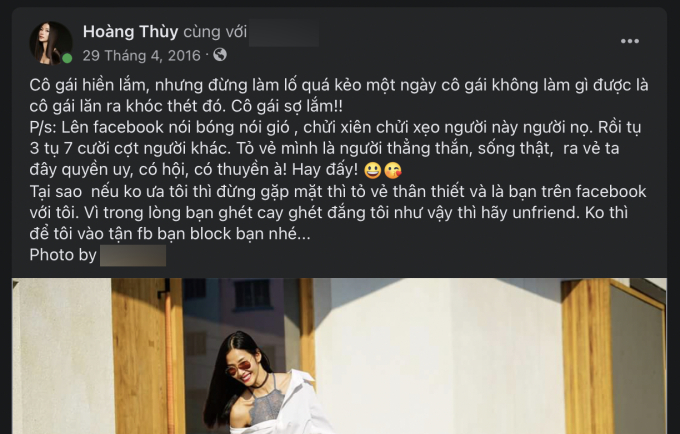Image resolution: width=680 pixels, height=434 pixels.
Task: Click the woman's sunglasses in the photo
Action: coord(239,368)
